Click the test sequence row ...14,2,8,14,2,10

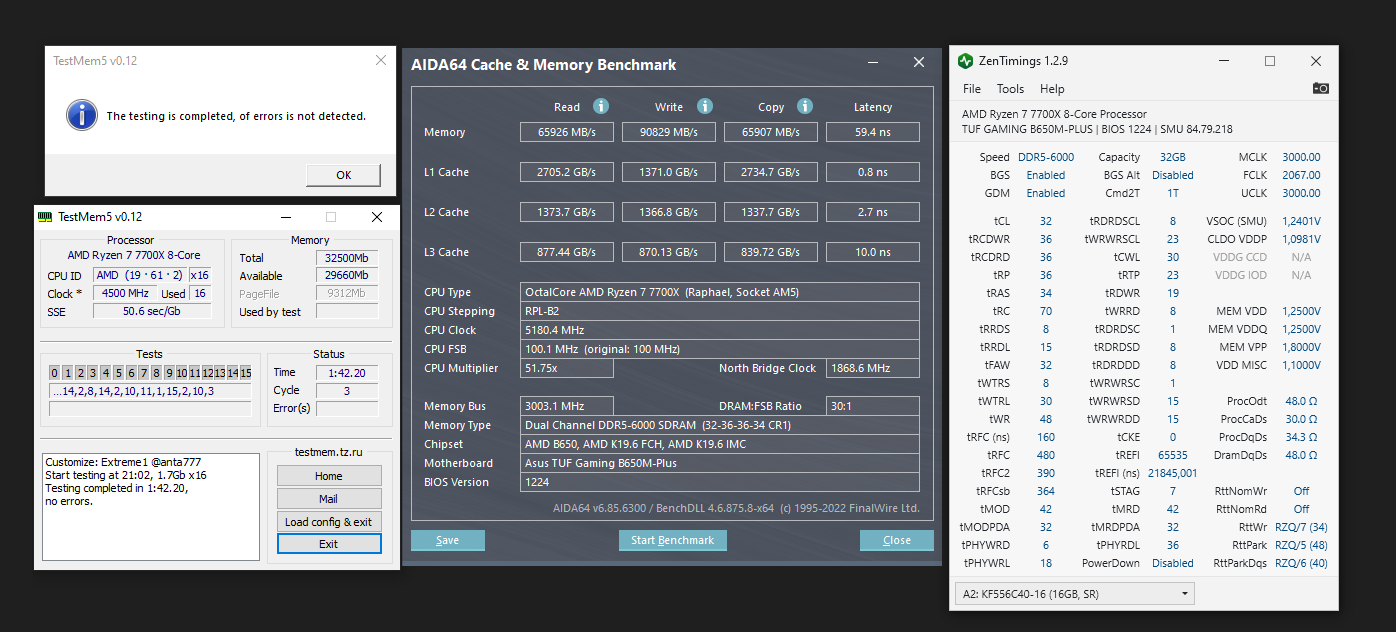pyautogui.click(x=149, y=391)
